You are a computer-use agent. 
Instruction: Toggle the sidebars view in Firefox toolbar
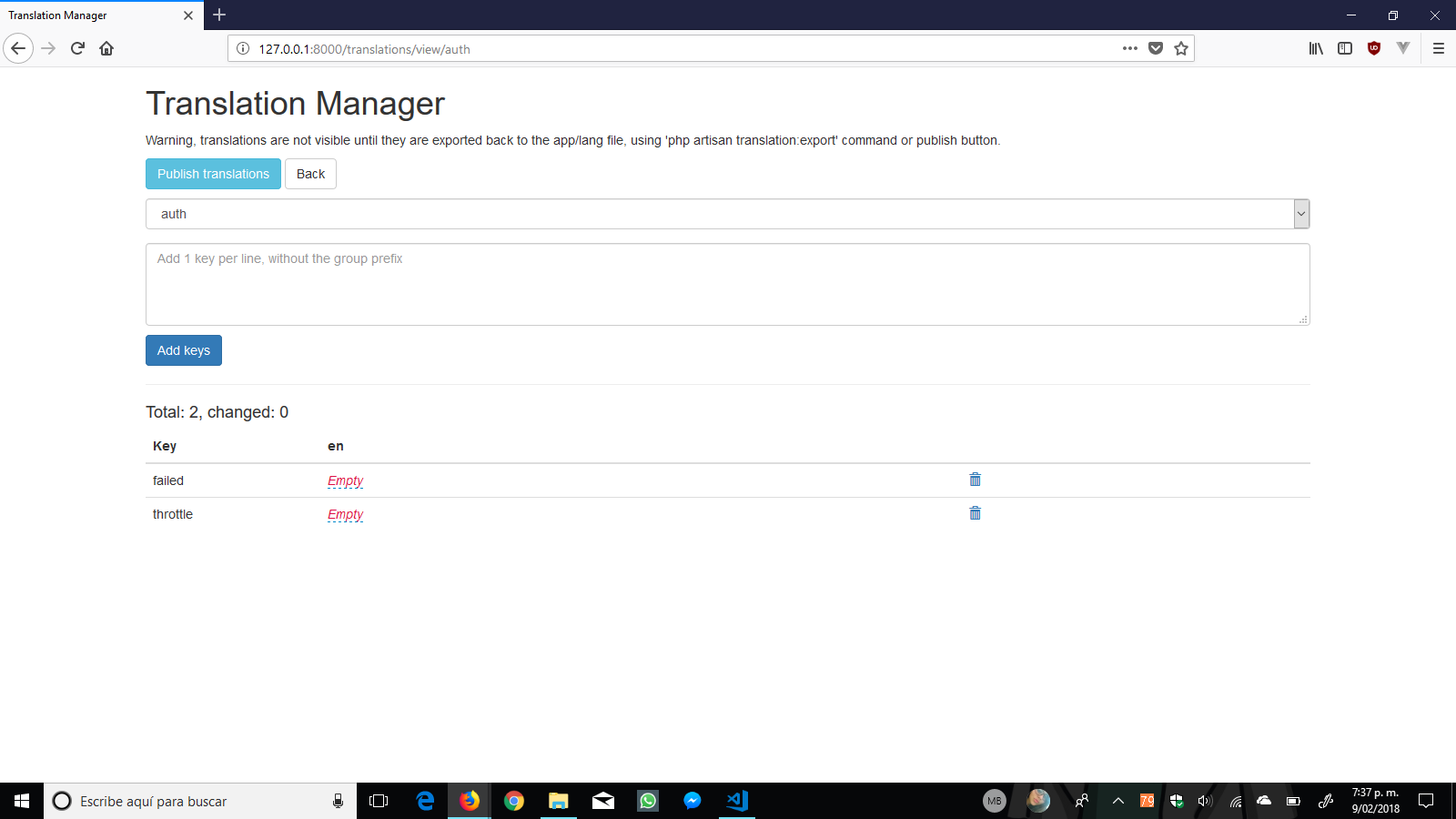[1344, 48]
